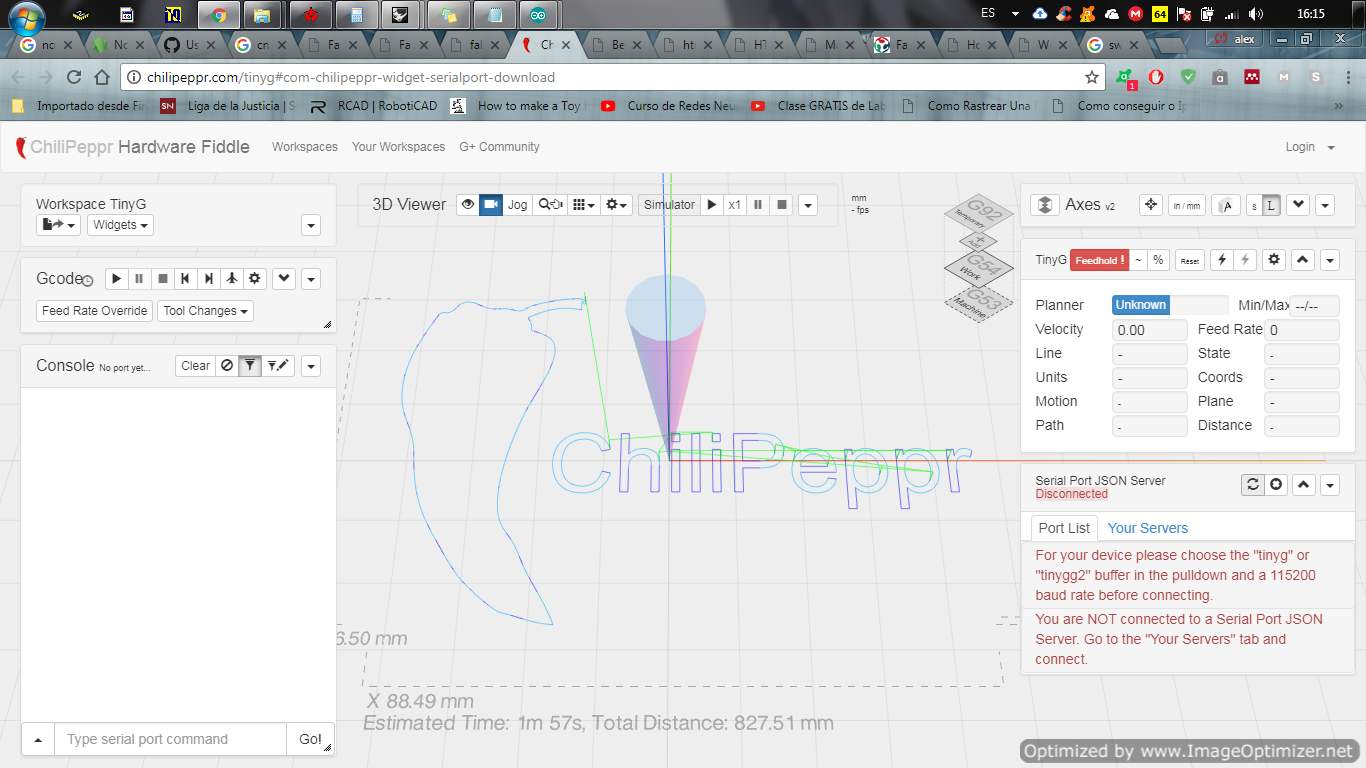Click the x1 simulator speed button
The image size is (1366, 768).
click(x=735, y=205)
